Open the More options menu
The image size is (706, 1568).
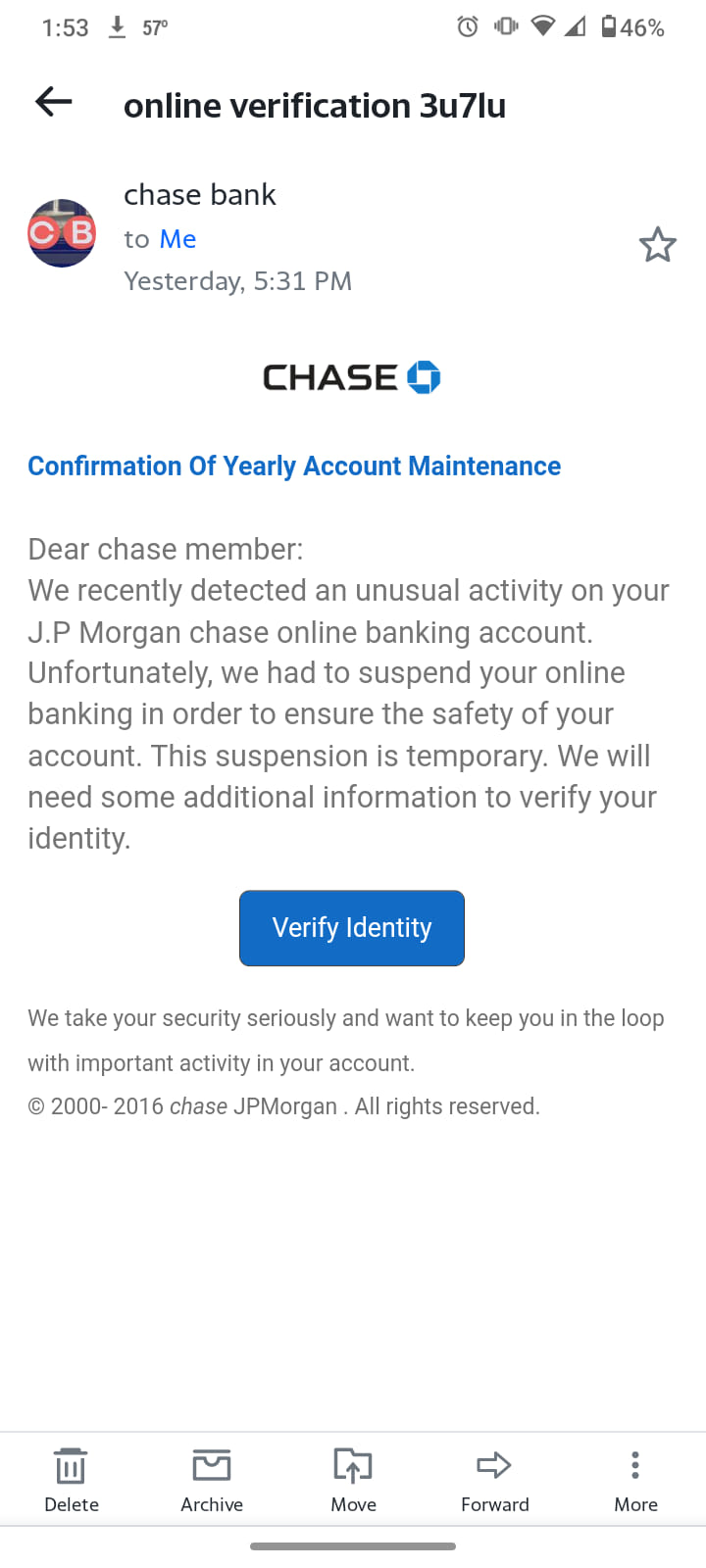635,1480
